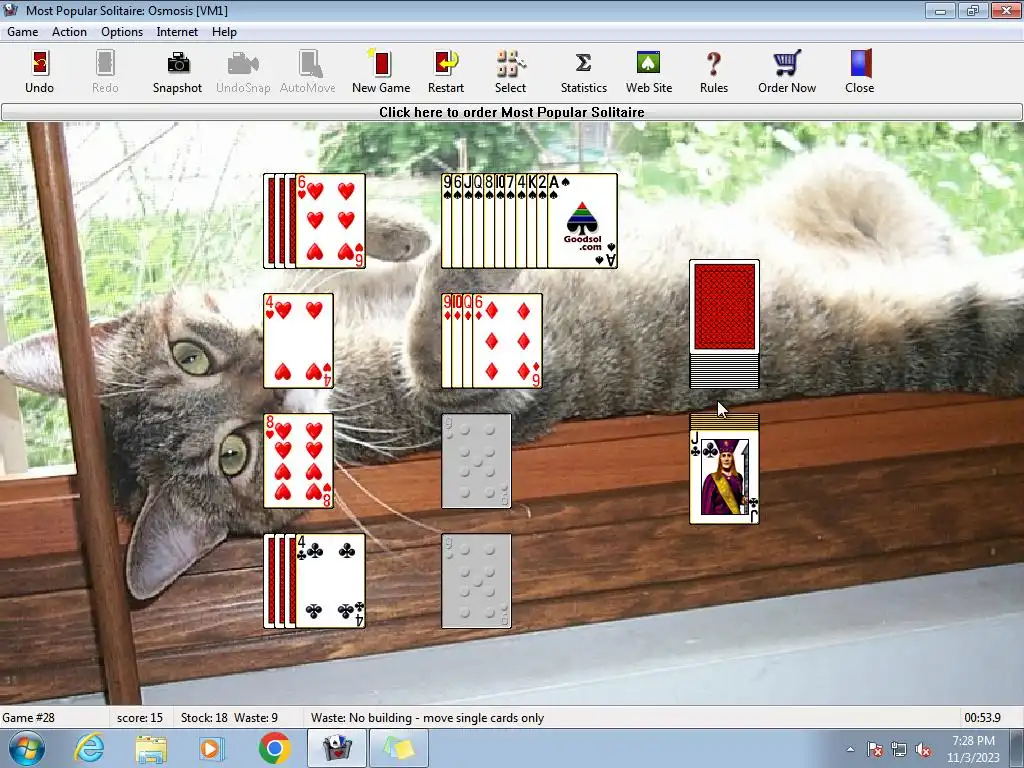Screen dimensions: 1024x768
Task: Open the Help menu
Action: pyautogui.click(x=224, y=32)
